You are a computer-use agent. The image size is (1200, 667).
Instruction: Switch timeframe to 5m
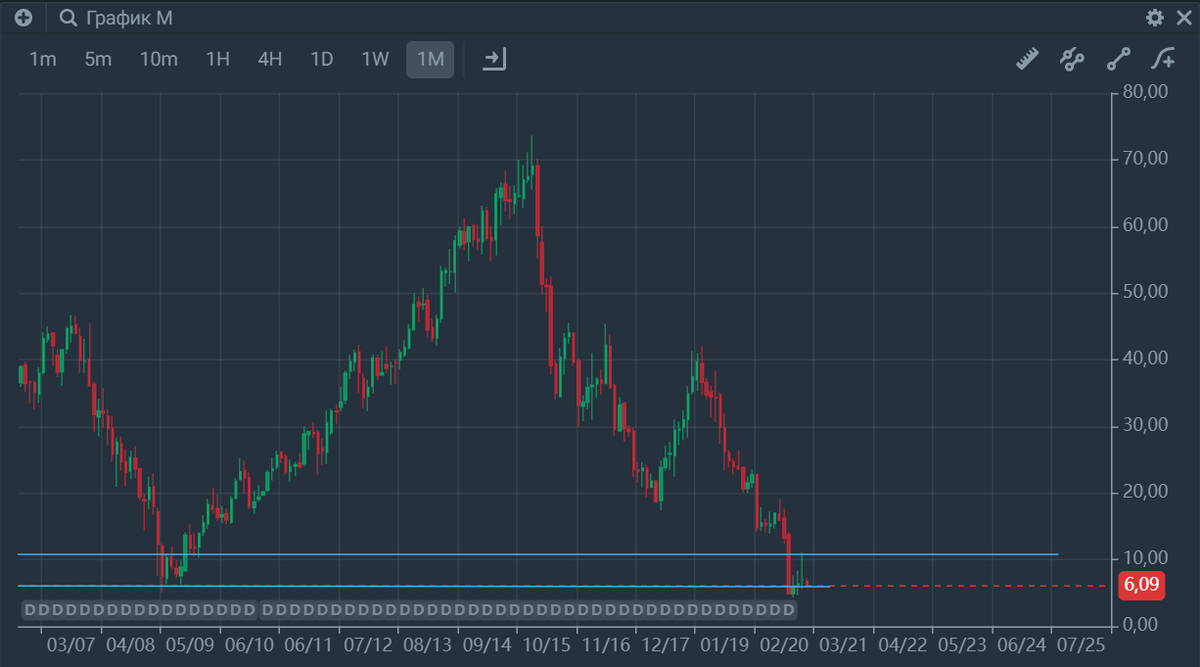[98, 59]
